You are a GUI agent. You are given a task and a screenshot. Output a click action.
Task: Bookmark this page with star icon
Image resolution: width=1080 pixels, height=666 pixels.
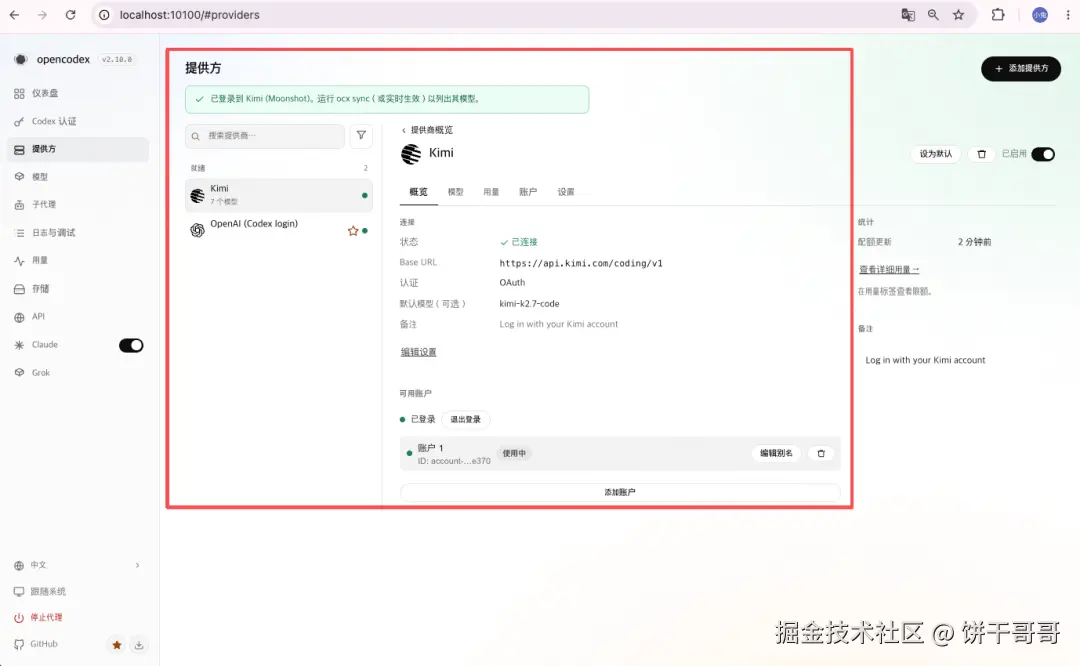[x=958, y=14]
